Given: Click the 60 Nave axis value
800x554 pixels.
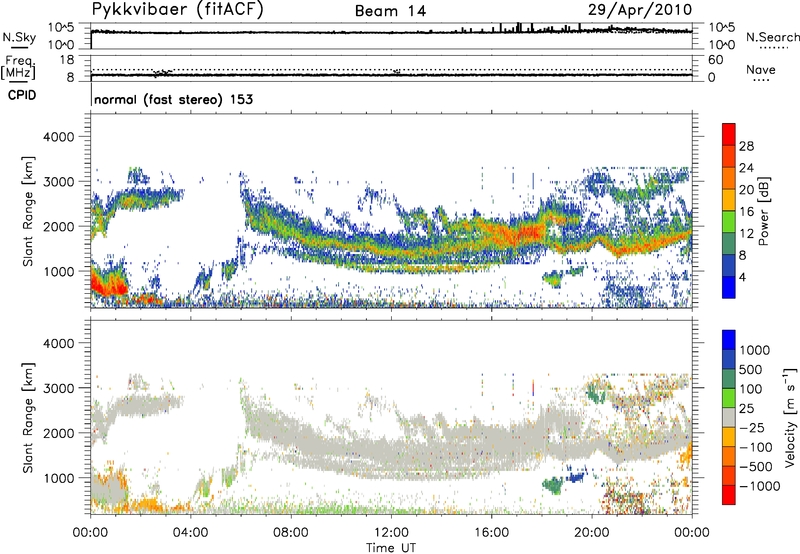Looking at the screenshot, I should click(x=715, y=59).
